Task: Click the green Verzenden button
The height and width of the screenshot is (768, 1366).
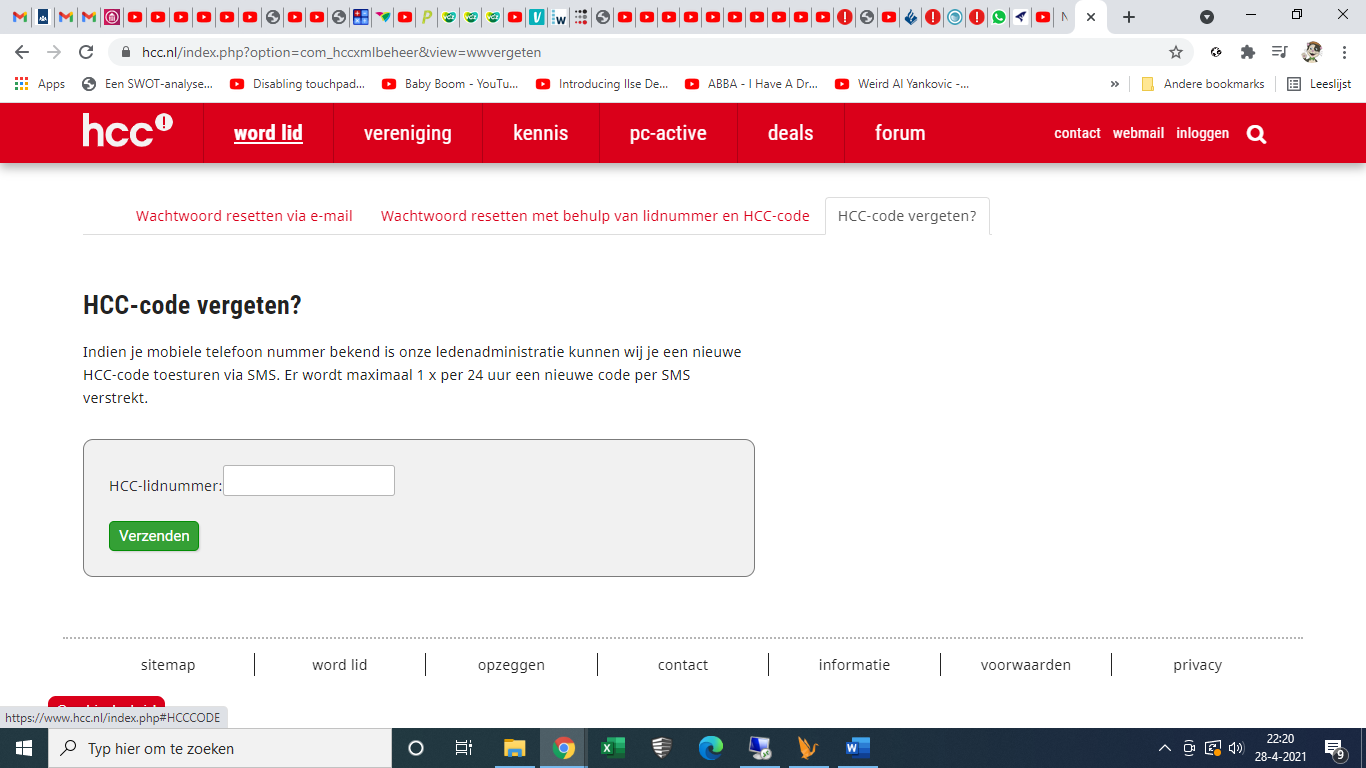Action: [154, 536]
